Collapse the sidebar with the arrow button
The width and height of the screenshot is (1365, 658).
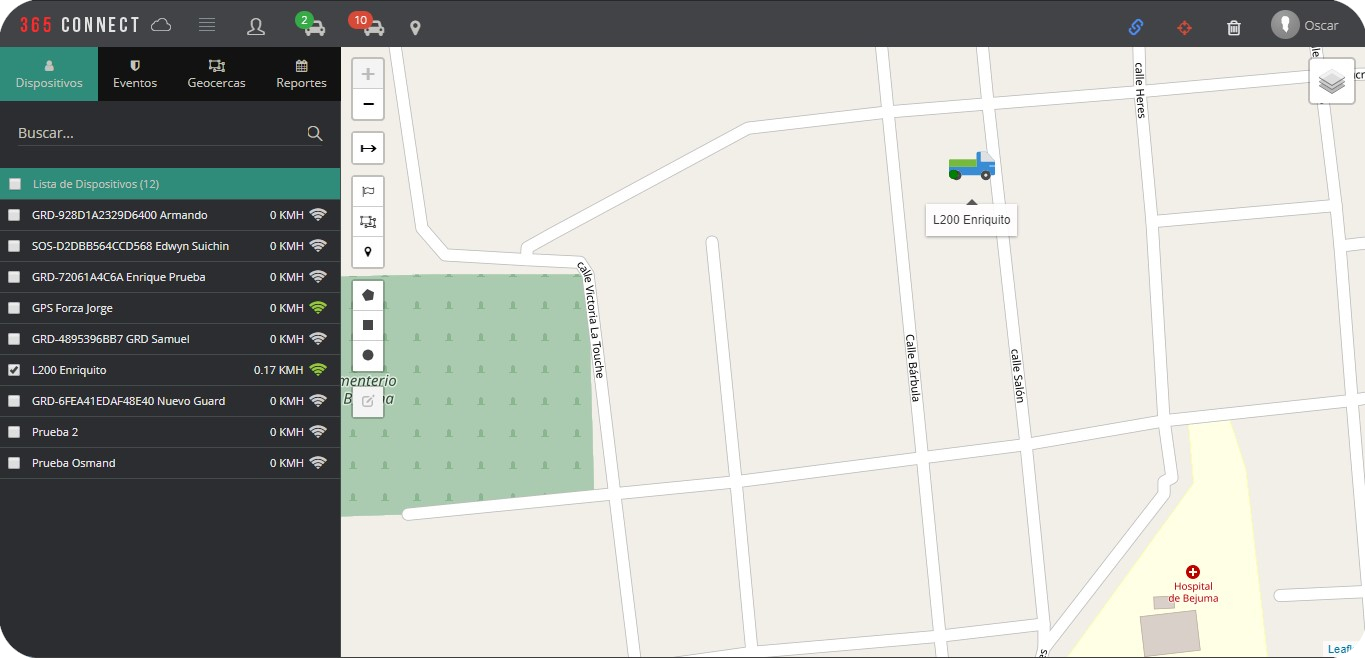point(368,148)
